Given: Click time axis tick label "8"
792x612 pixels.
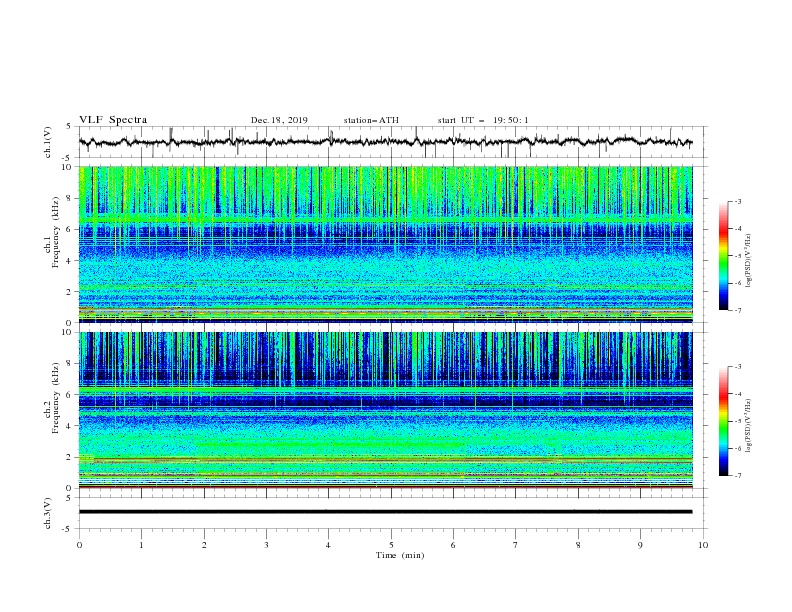Looking at the screenshot, I should click(x=578, y=545).
